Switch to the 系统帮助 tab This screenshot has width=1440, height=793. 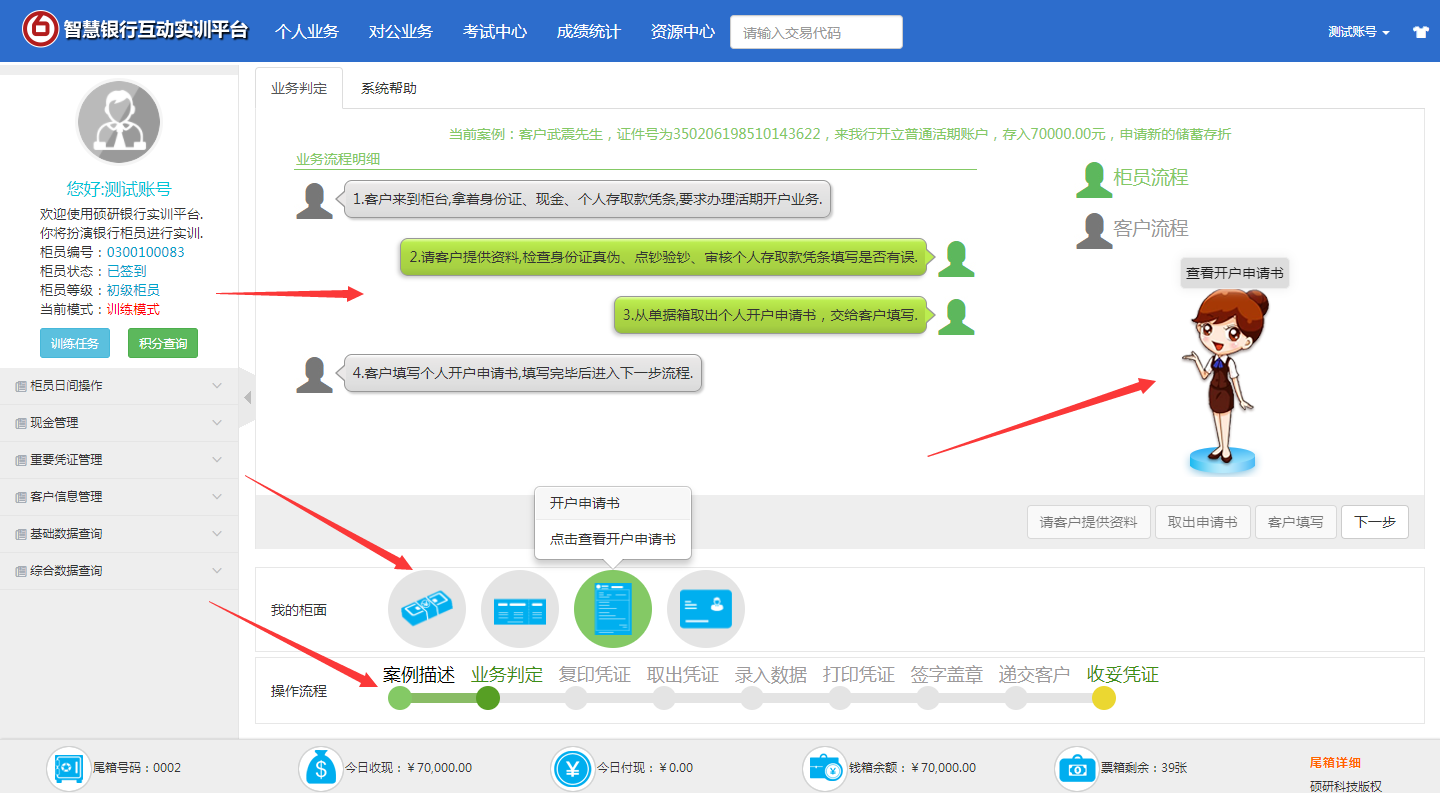[x=388, y=88]
